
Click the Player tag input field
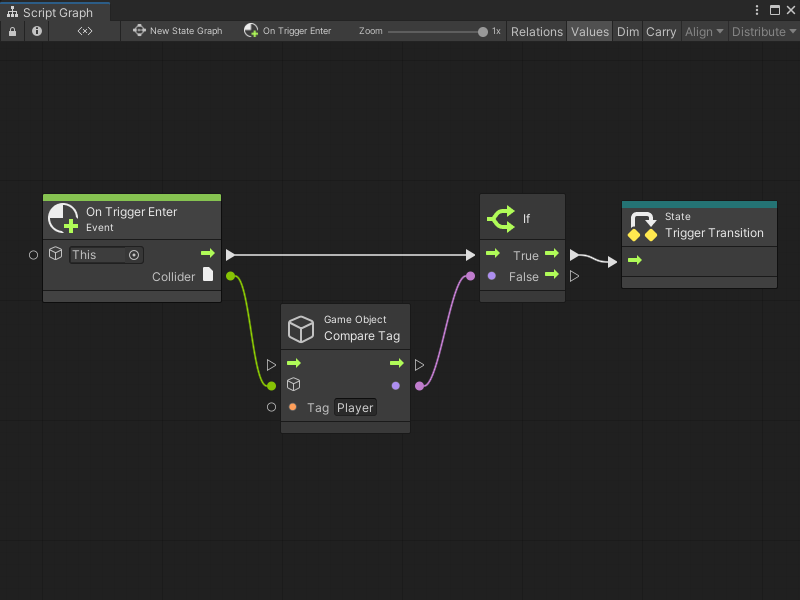coord(355,407)
